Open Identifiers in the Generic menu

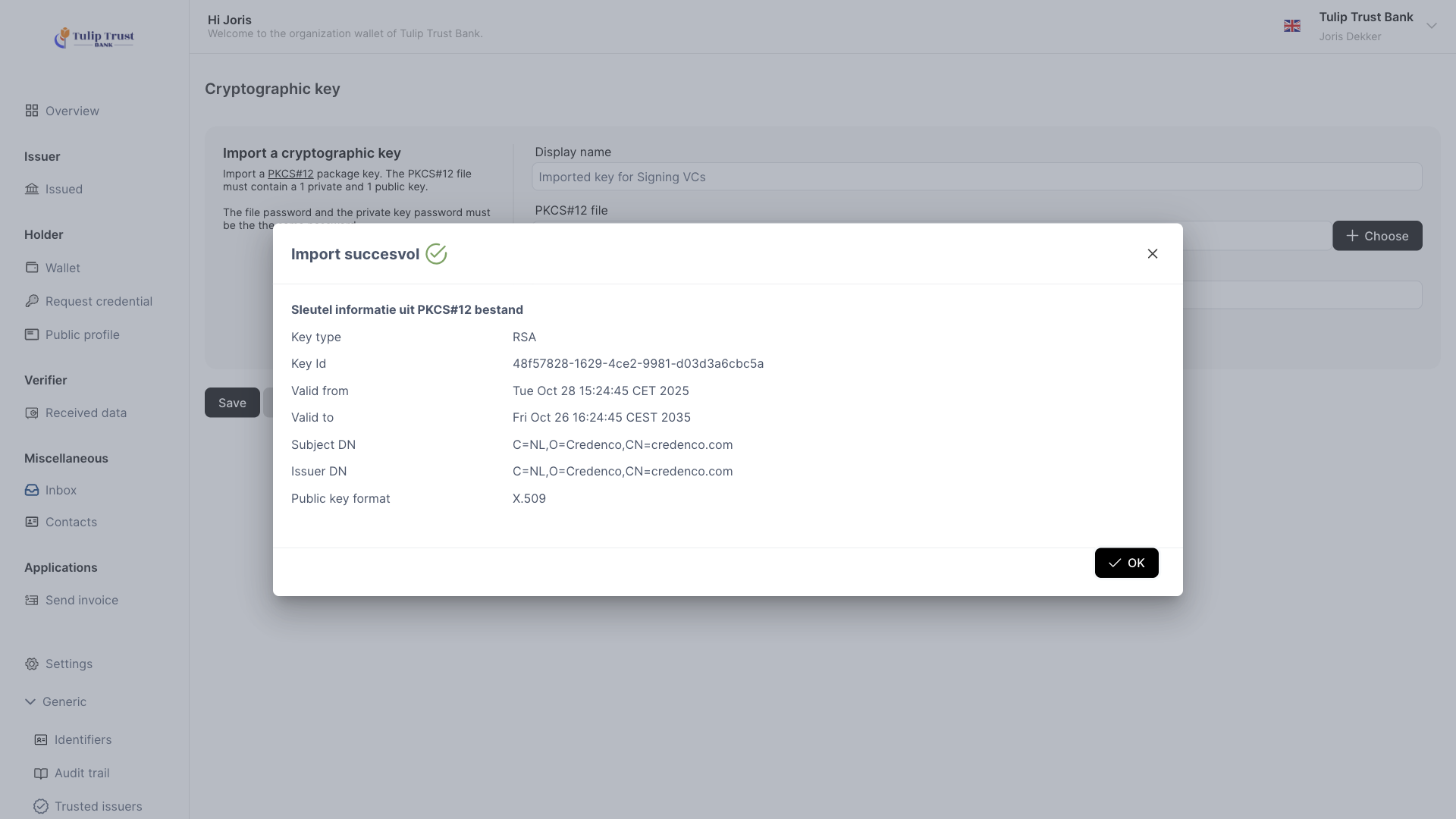coord(83,740)
